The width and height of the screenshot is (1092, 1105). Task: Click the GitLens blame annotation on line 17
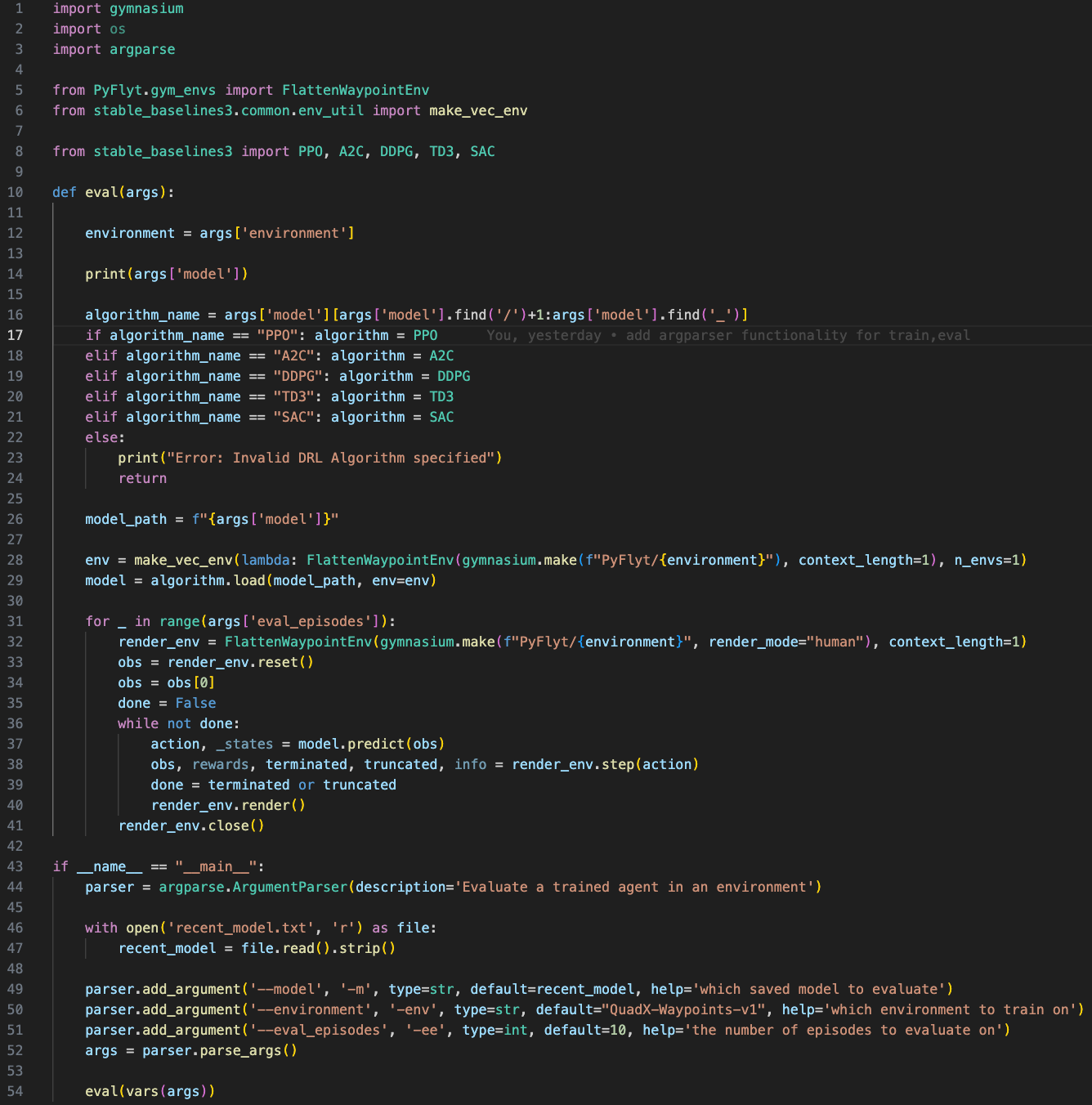(x=727, y=335)
